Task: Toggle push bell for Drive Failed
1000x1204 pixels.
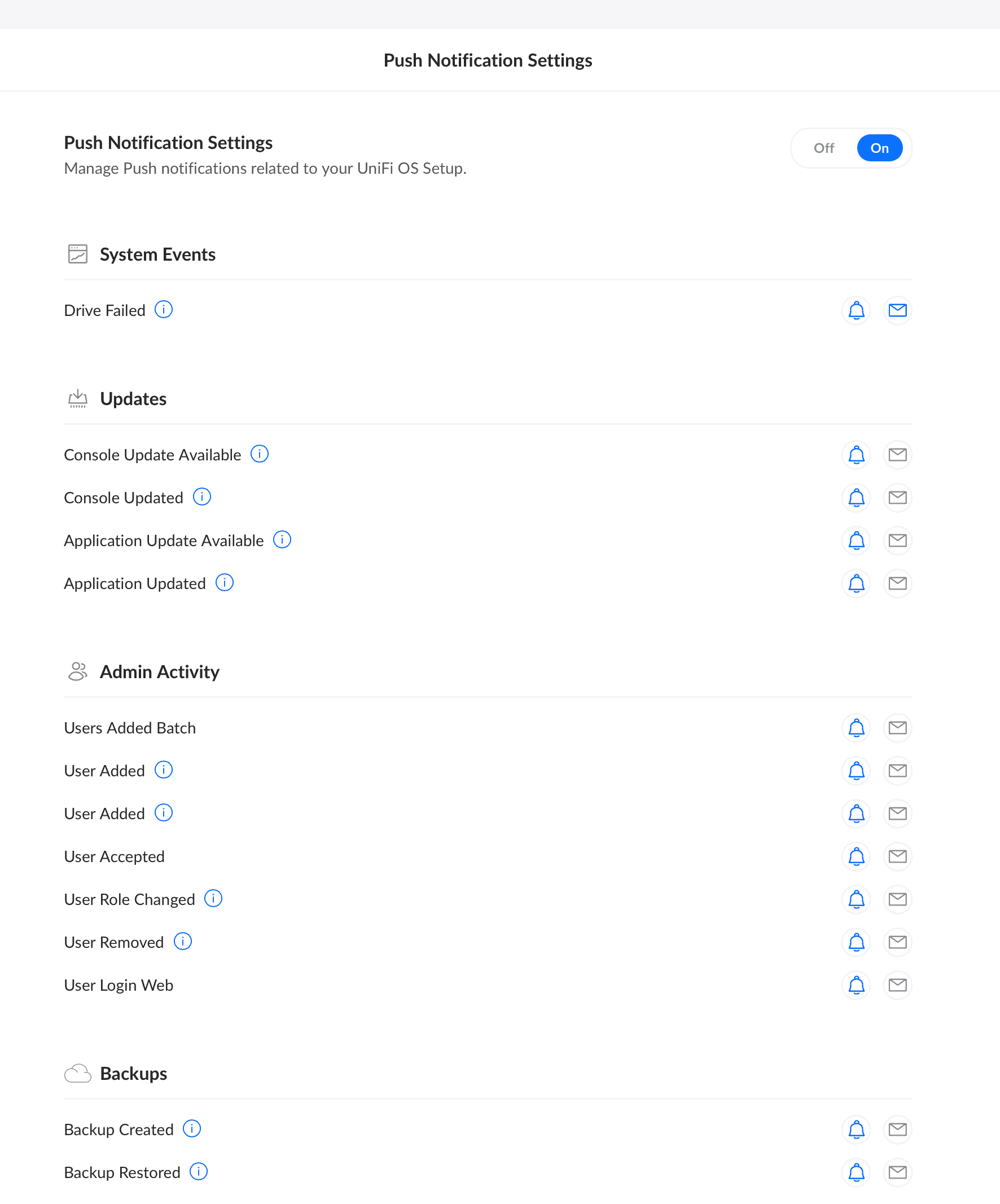Action: 856,310
